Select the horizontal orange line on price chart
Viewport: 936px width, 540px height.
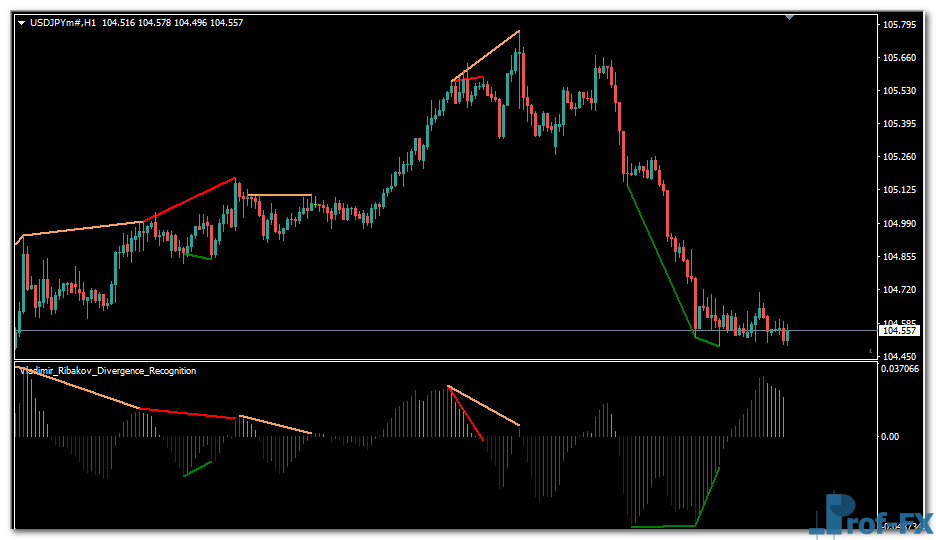click(x=280, y=195)
